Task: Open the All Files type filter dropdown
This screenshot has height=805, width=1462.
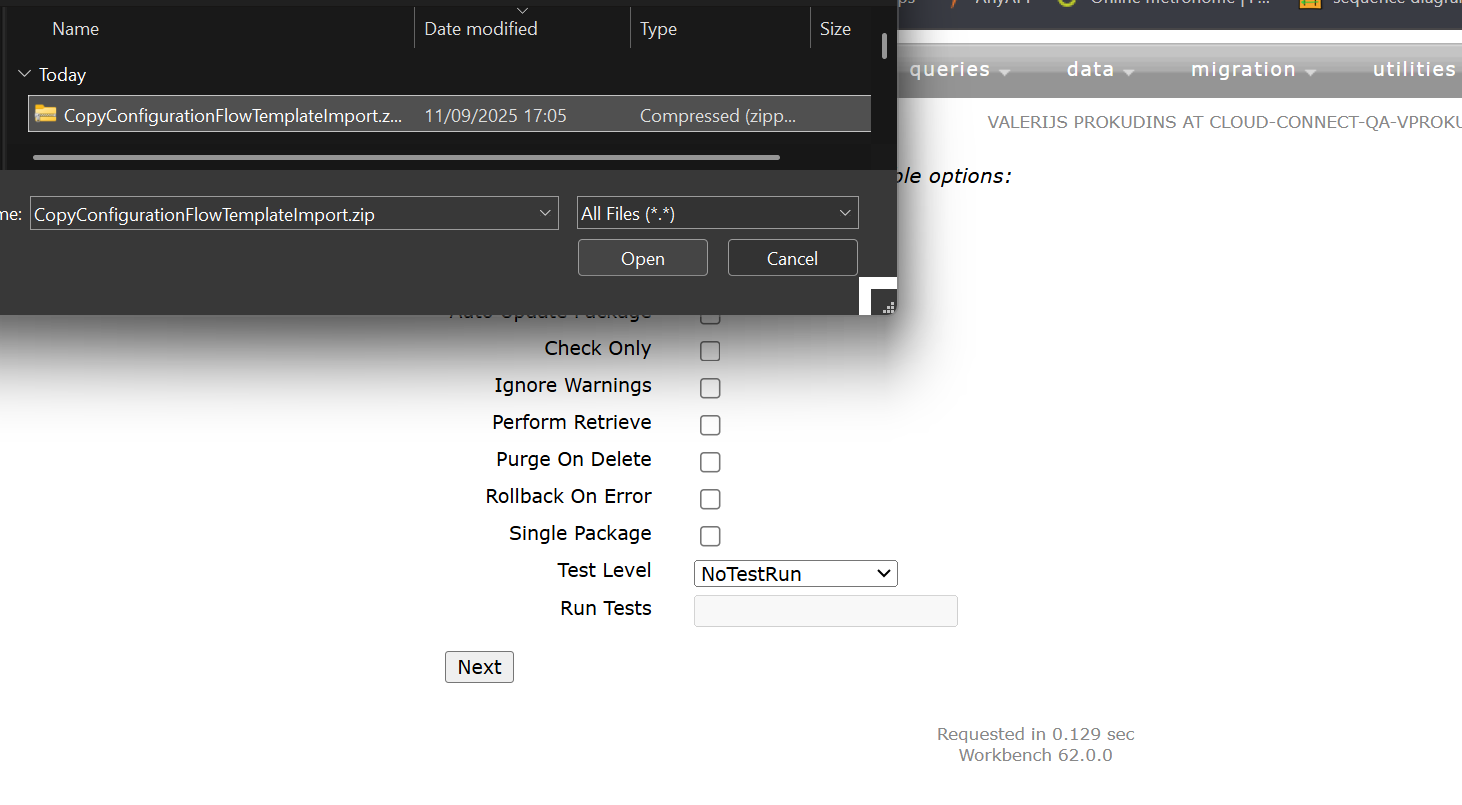Action: 718,213
